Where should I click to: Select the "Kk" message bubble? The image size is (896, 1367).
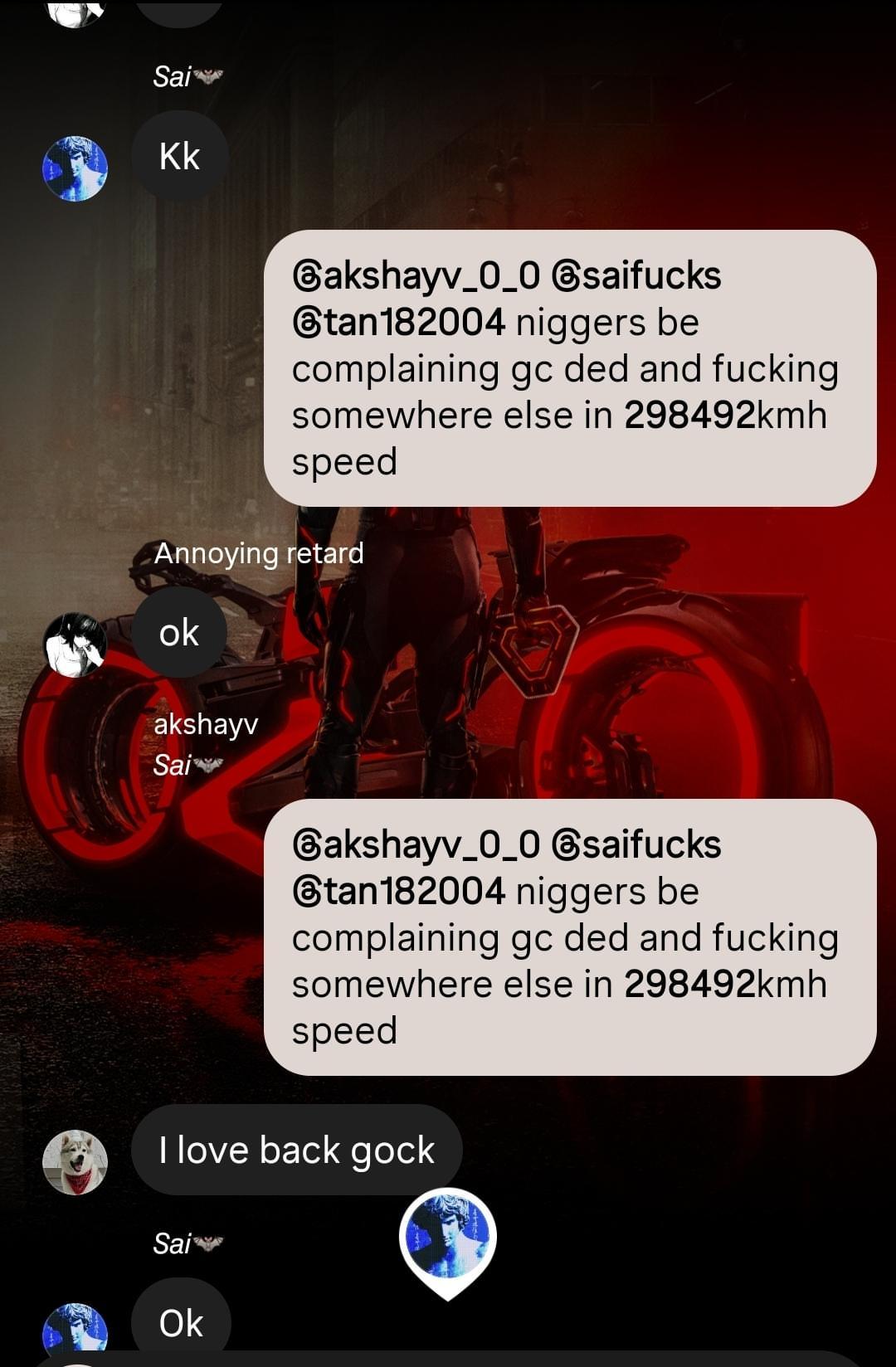pos(179,156)
